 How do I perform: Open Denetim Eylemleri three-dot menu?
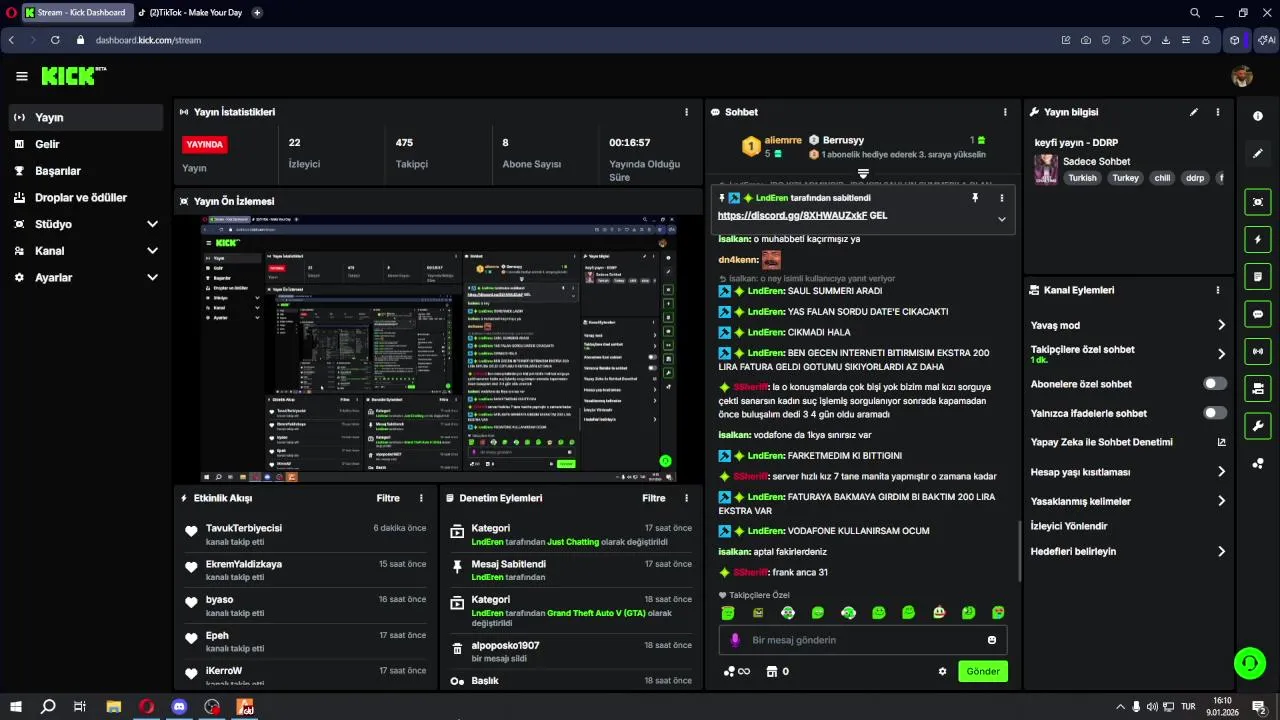coord(686,498)
